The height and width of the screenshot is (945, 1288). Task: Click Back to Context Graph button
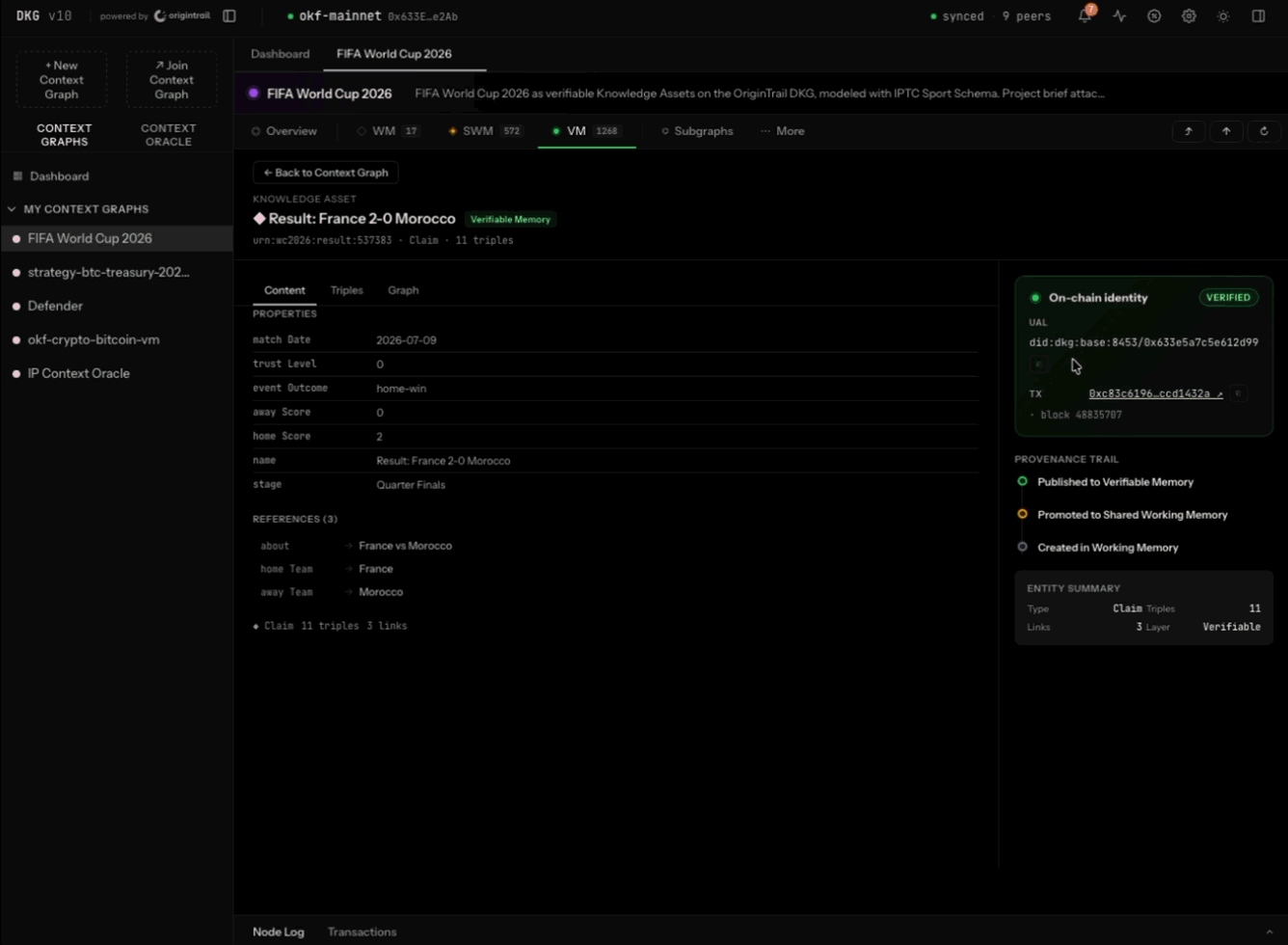point(326,173)
